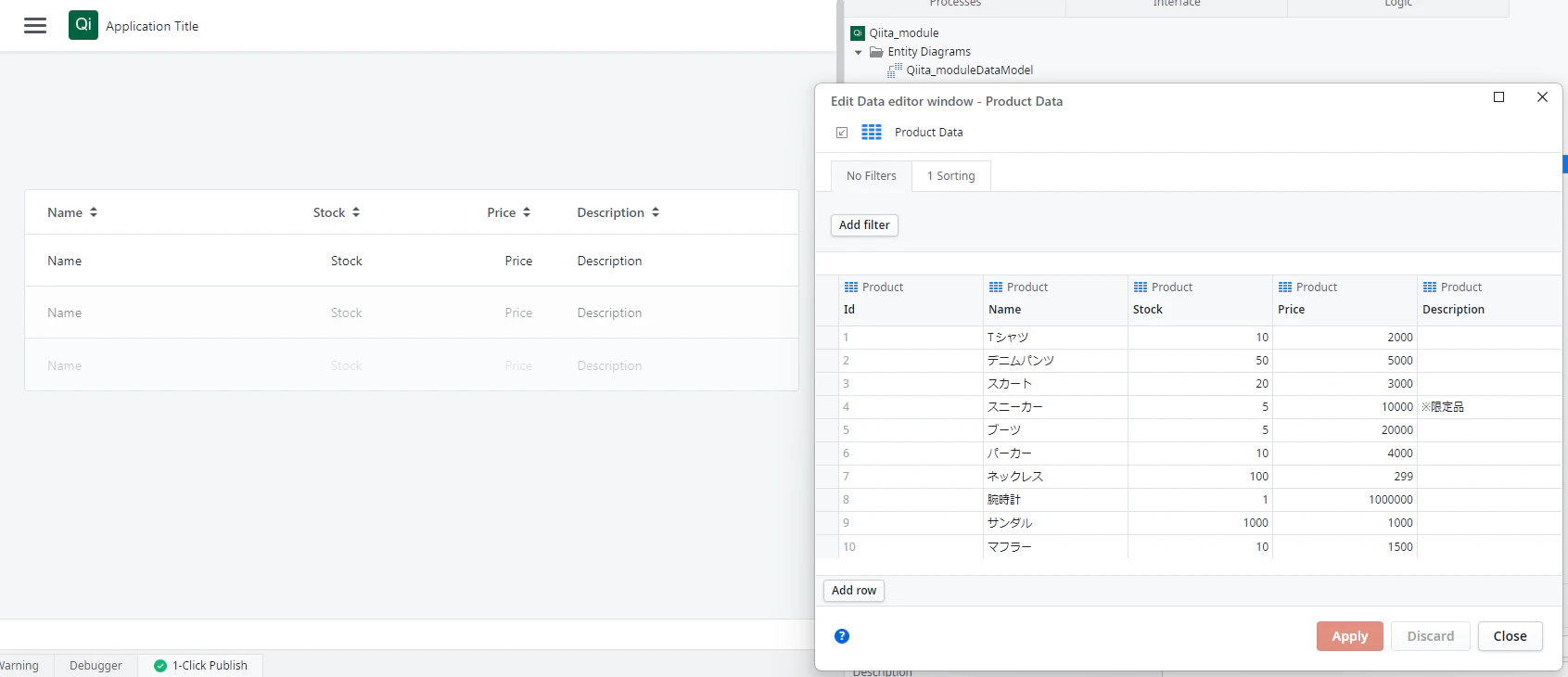This screenshot has height=677, width=1568.
Task: Click the Name cell 腕時計
Action: tap(1055, 500)
